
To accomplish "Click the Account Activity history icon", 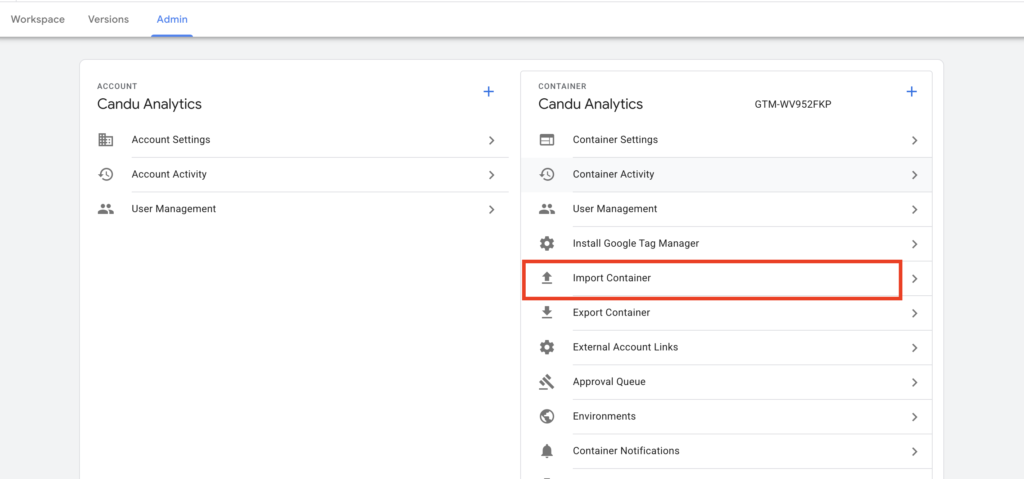I will [x=105, y=174].
